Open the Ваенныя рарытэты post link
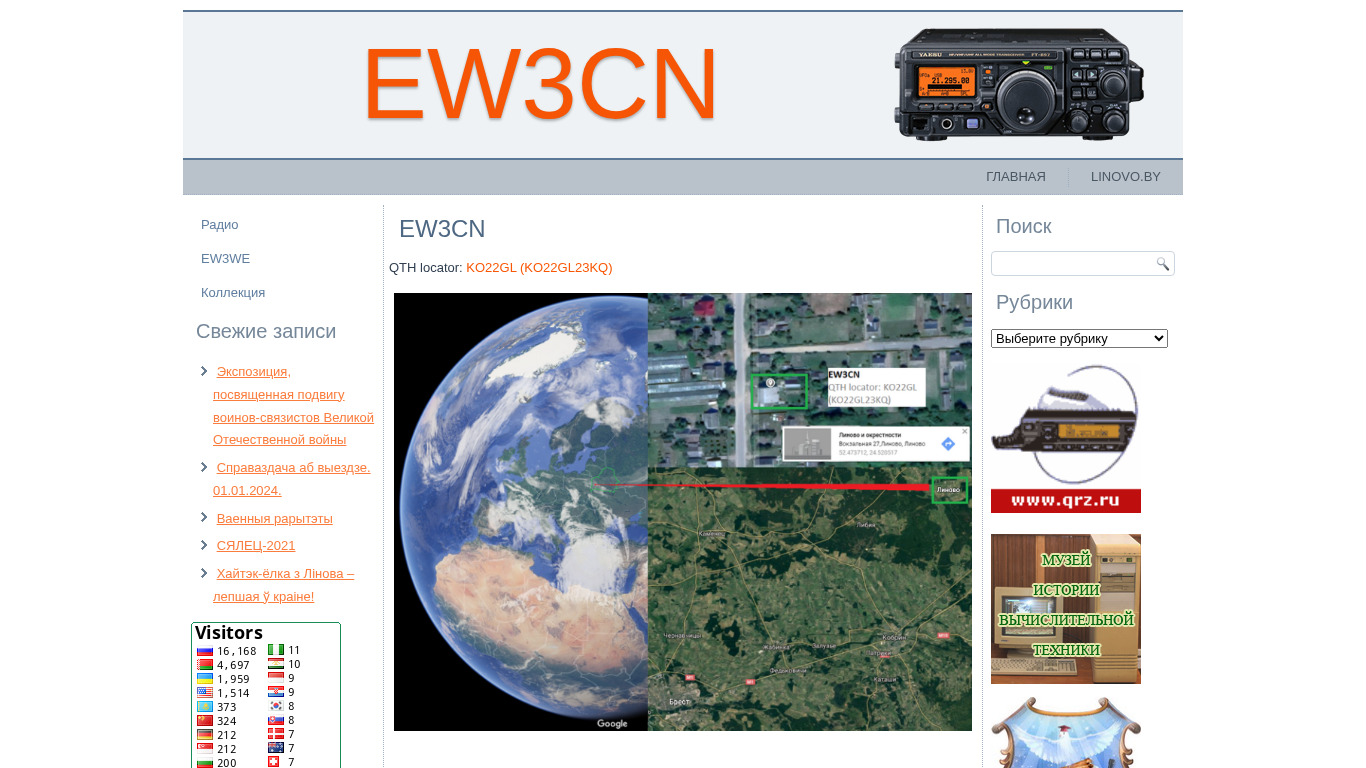 pos(275,519)
